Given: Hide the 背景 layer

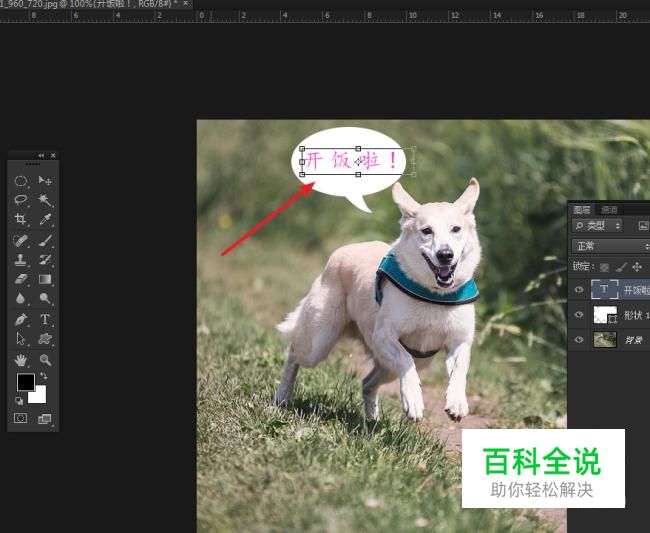Looking at the screenshot, I should pos(579,340).
